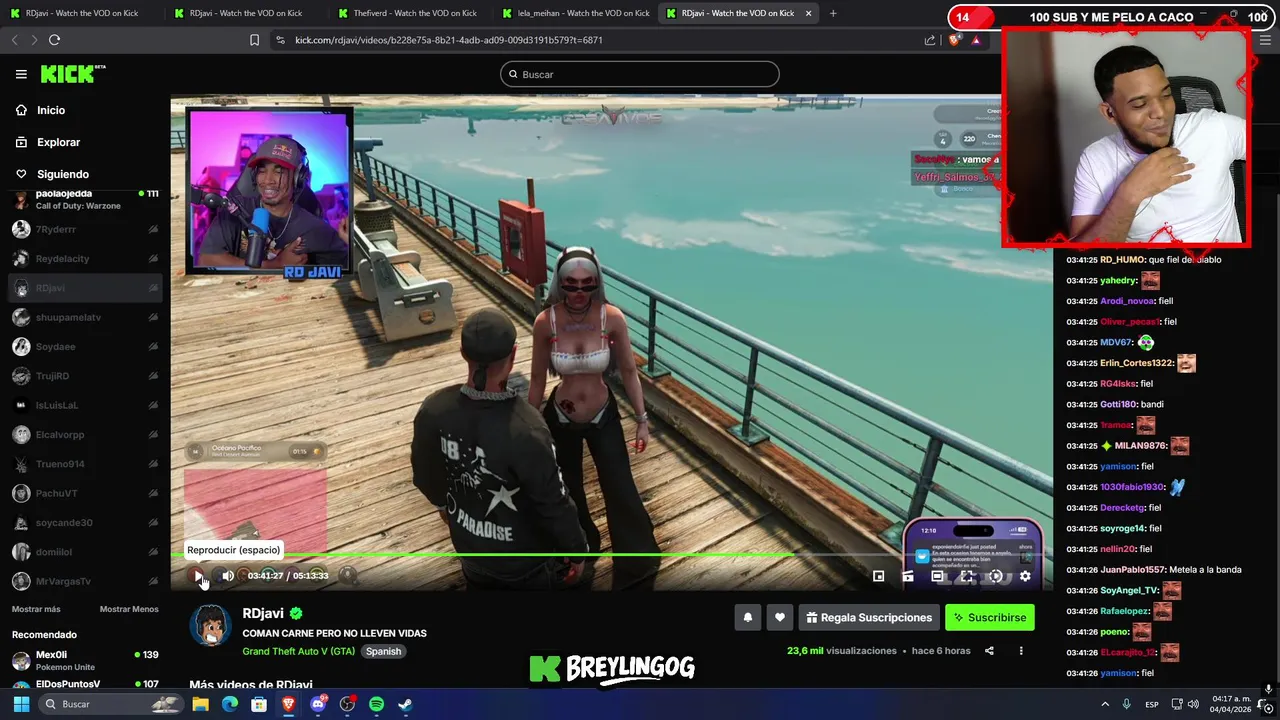
Task: Click the ESP language indicator in tray
Action: tap(1152, 704)
